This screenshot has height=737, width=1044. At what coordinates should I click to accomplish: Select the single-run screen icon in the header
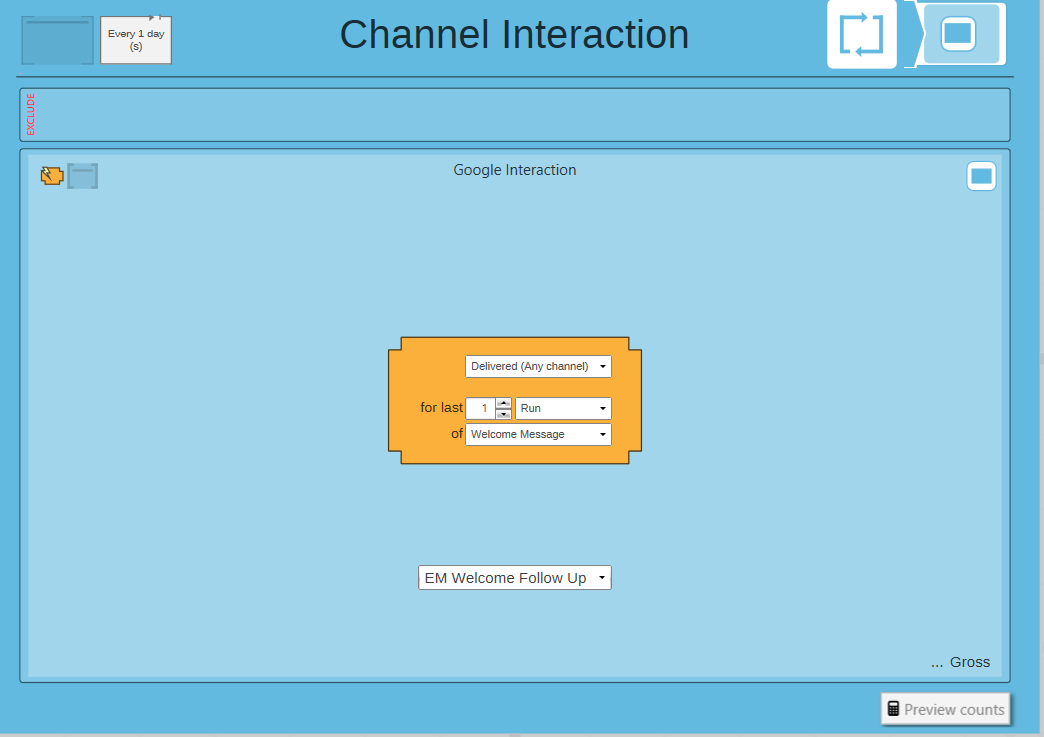958,33
